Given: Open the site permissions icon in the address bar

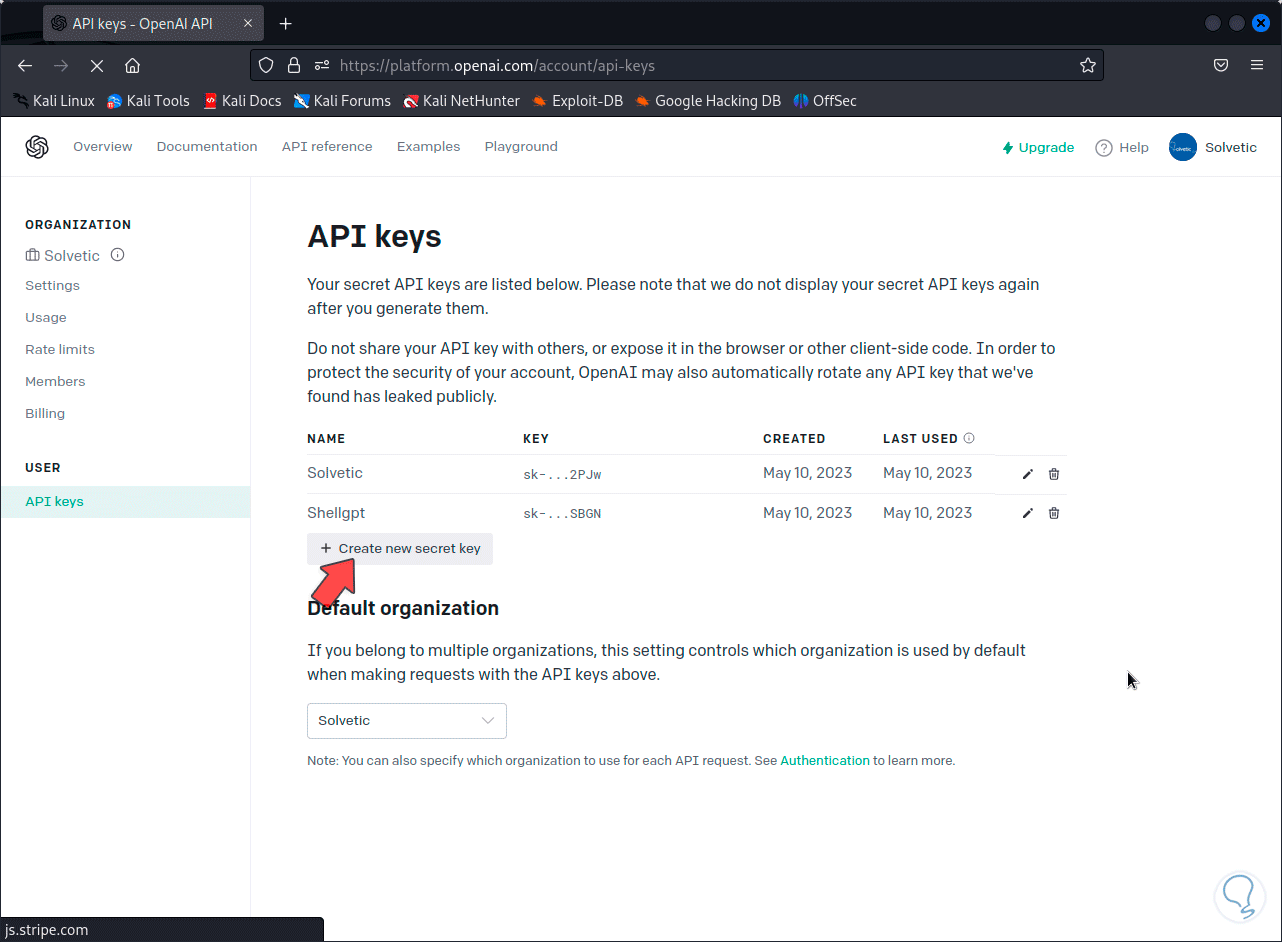Looking at the screenshot, I should tap(322, 65).
